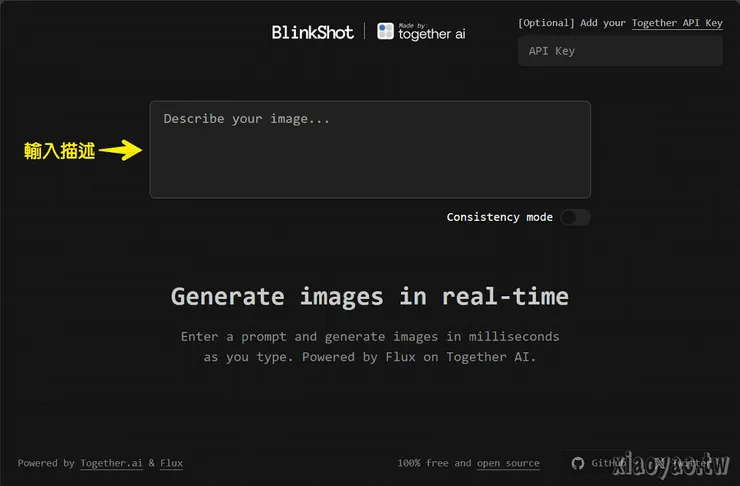Click the 100% free and text
740x486 pixels.
point(434,463)
